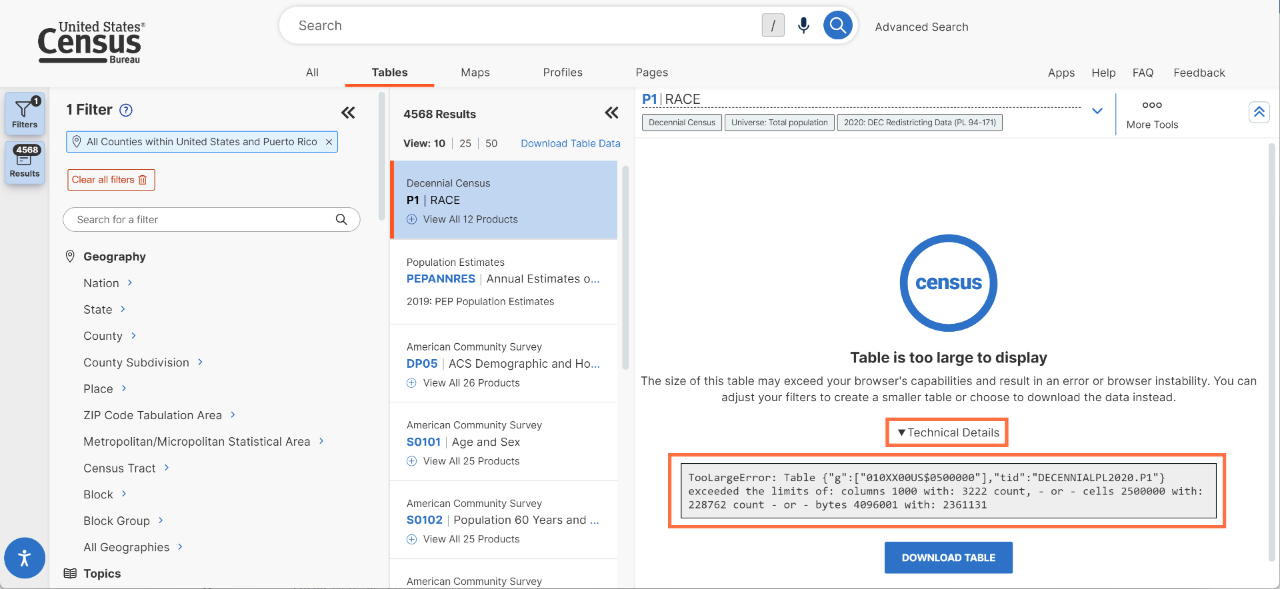Open the Results panel button with 4568 badge

click(25, 163)
